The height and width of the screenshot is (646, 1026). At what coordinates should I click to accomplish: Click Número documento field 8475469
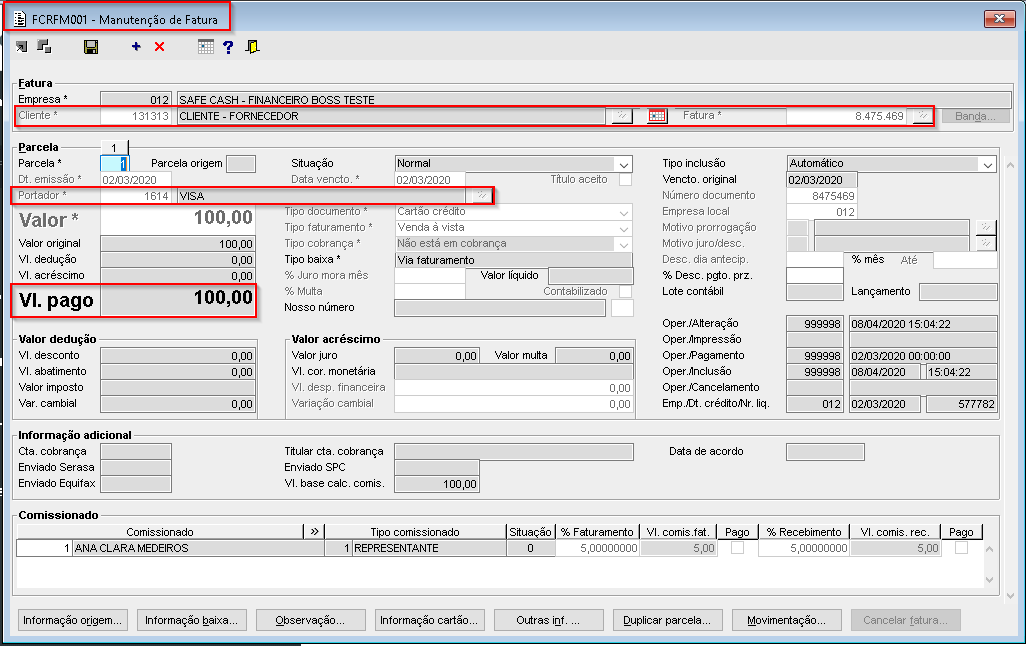pos(821,196)
